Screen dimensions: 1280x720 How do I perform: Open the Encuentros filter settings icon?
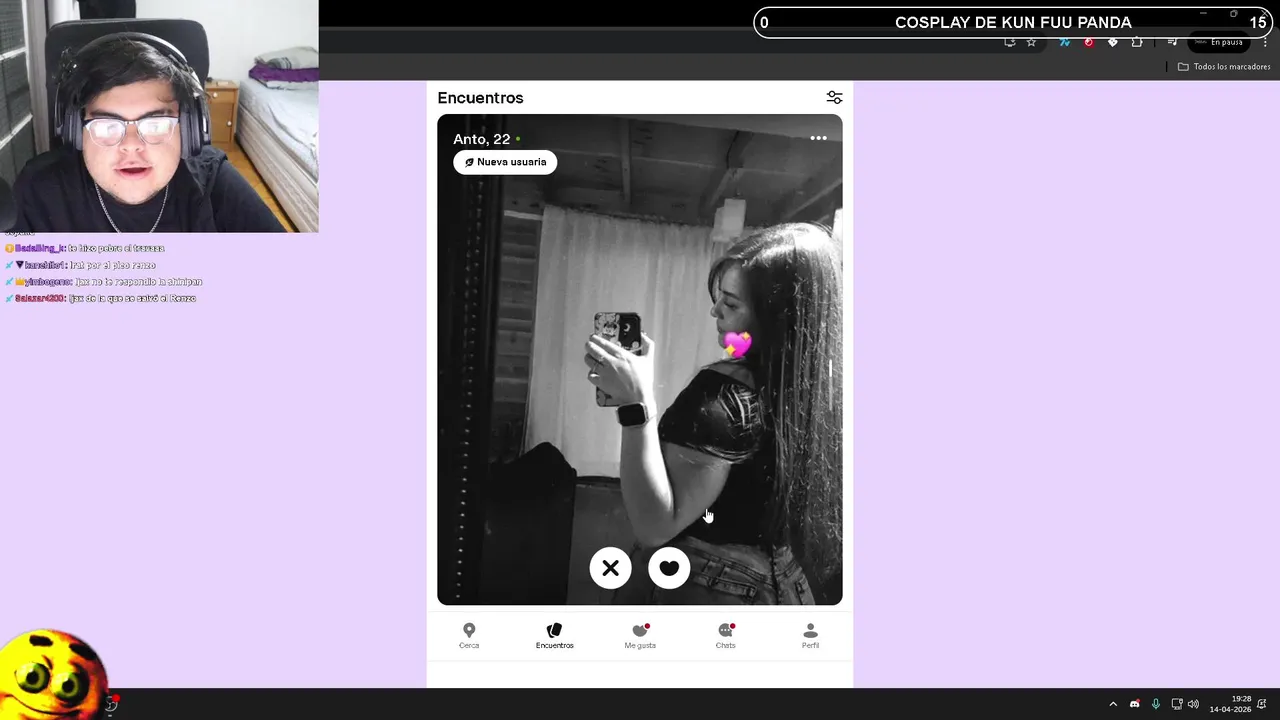coord(834,97)
